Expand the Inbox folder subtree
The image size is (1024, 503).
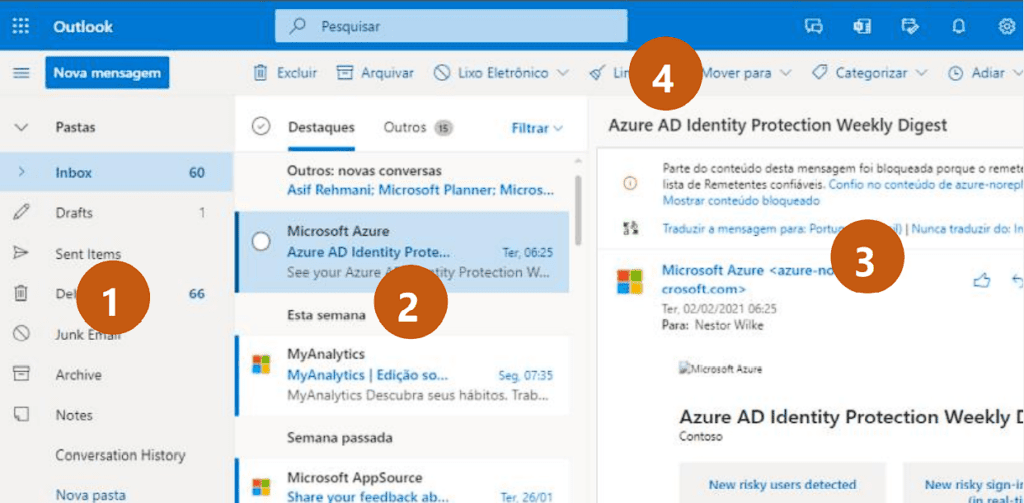[x=22, y=172]
